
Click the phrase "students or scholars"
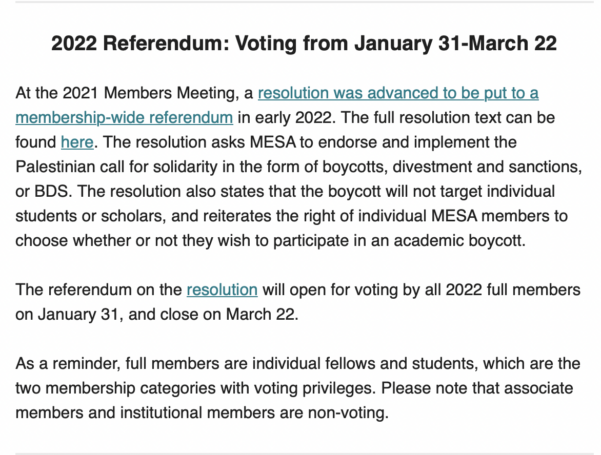tap(90, 216)
